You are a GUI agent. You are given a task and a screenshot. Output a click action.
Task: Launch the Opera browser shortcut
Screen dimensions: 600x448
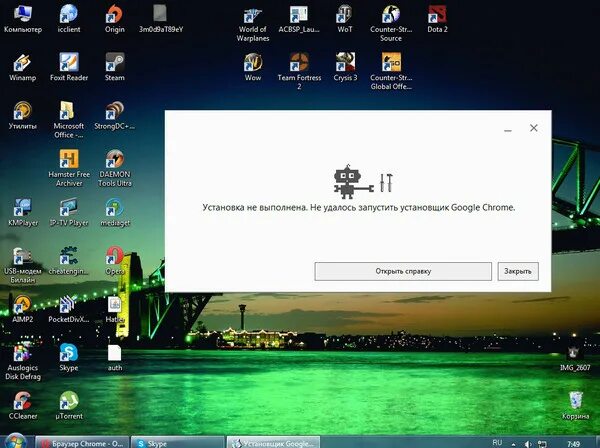point(114,261)
